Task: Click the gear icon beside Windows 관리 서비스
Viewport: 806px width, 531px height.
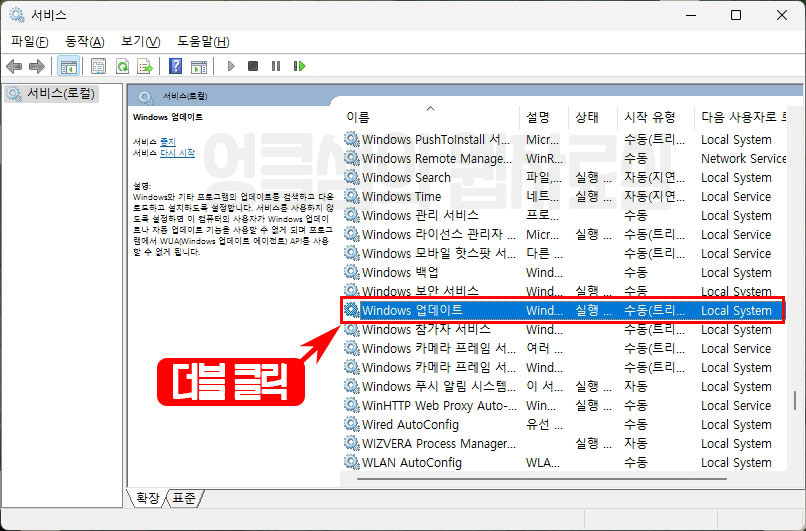Action: tap(352, 215)
